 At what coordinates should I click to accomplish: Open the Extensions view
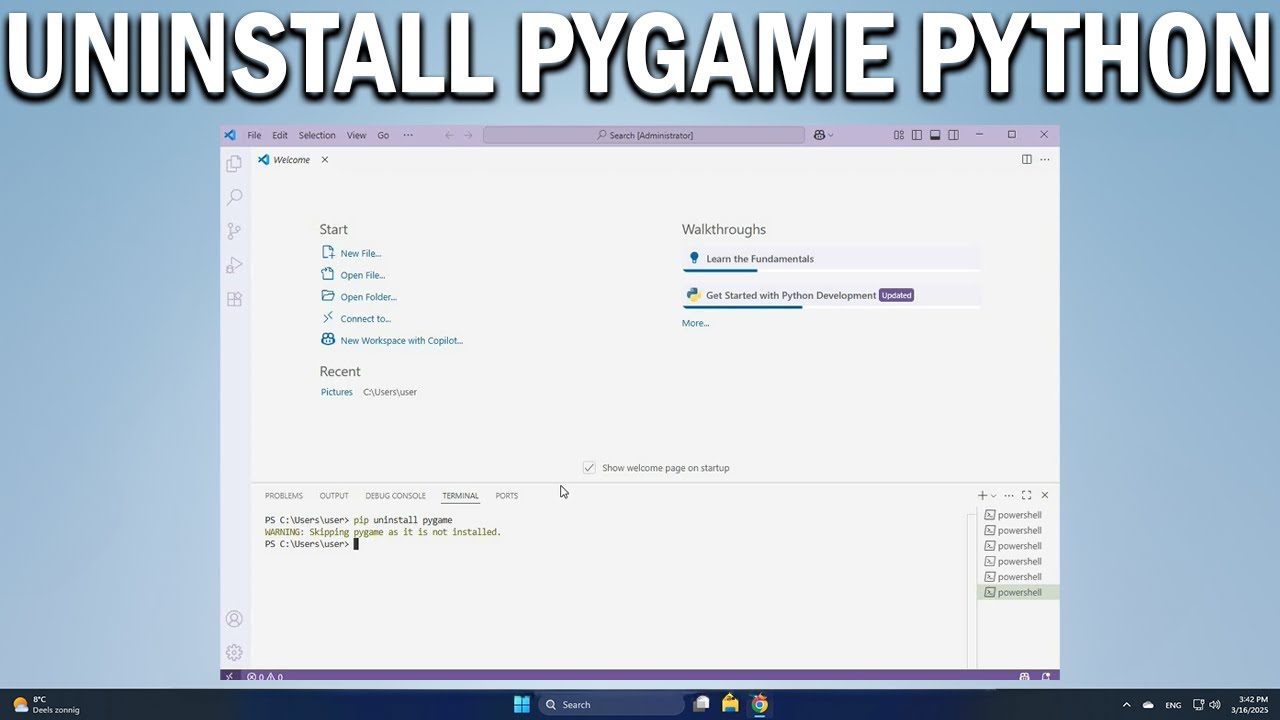coord(234,299)
